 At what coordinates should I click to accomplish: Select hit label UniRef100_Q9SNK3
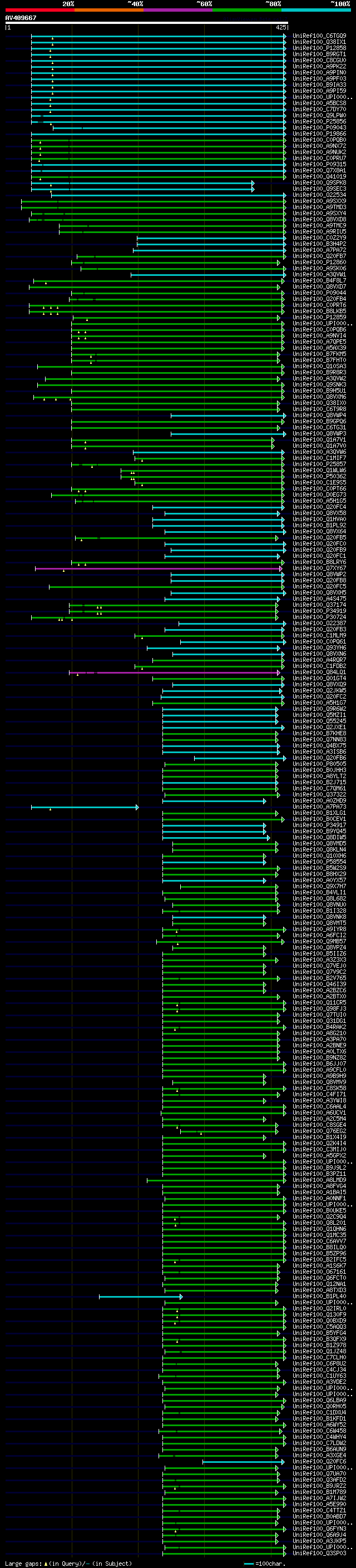(x=319, y=385)
